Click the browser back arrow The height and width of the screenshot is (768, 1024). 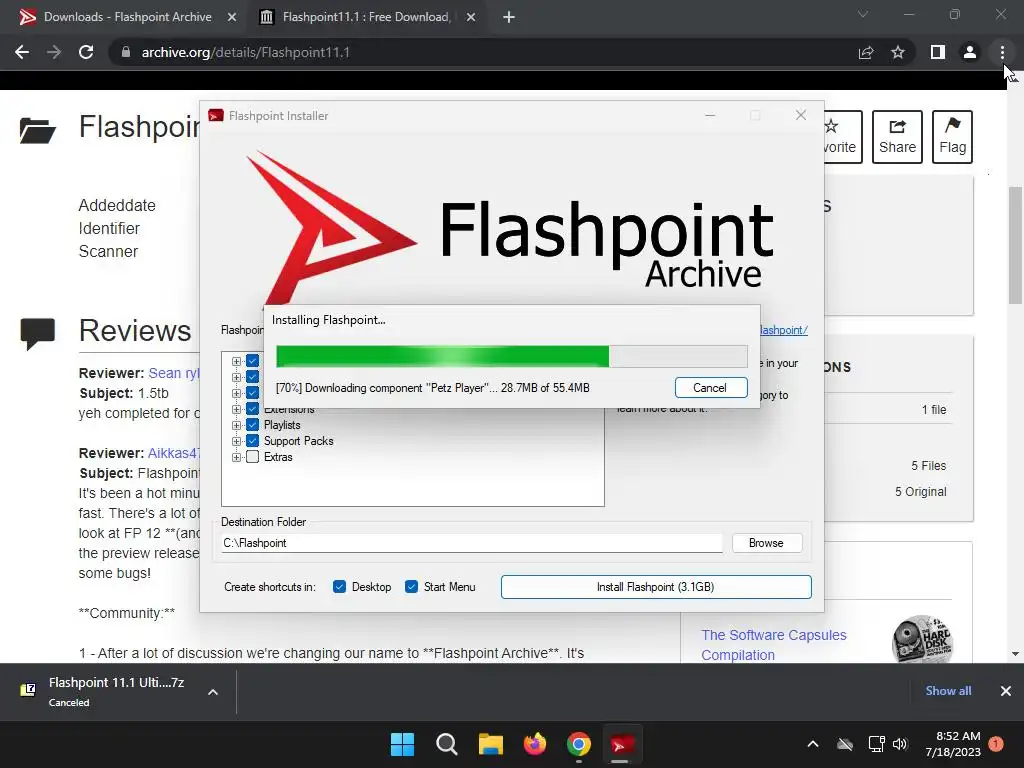pos(22,52)
